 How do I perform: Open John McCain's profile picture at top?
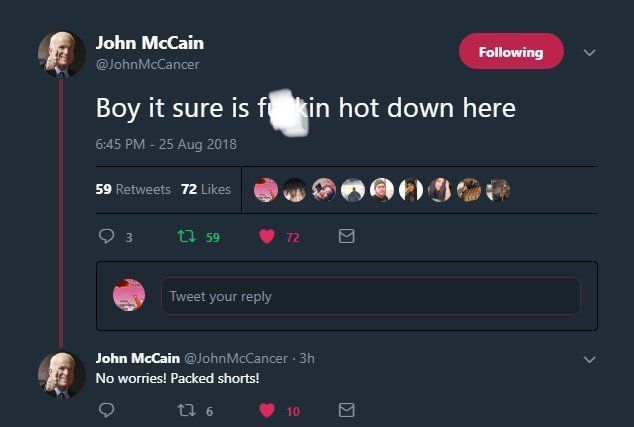click(61, 54)
